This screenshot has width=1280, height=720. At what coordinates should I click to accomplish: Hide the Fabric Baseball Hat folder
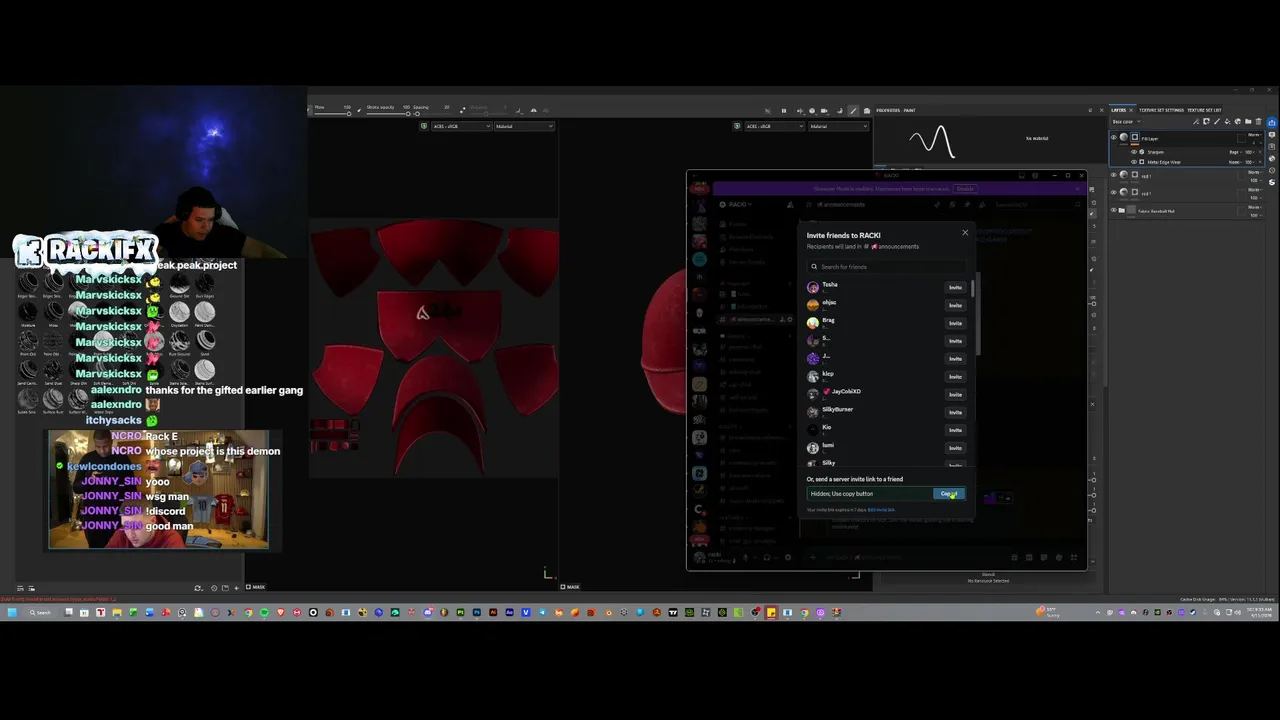click(1114, 210)
